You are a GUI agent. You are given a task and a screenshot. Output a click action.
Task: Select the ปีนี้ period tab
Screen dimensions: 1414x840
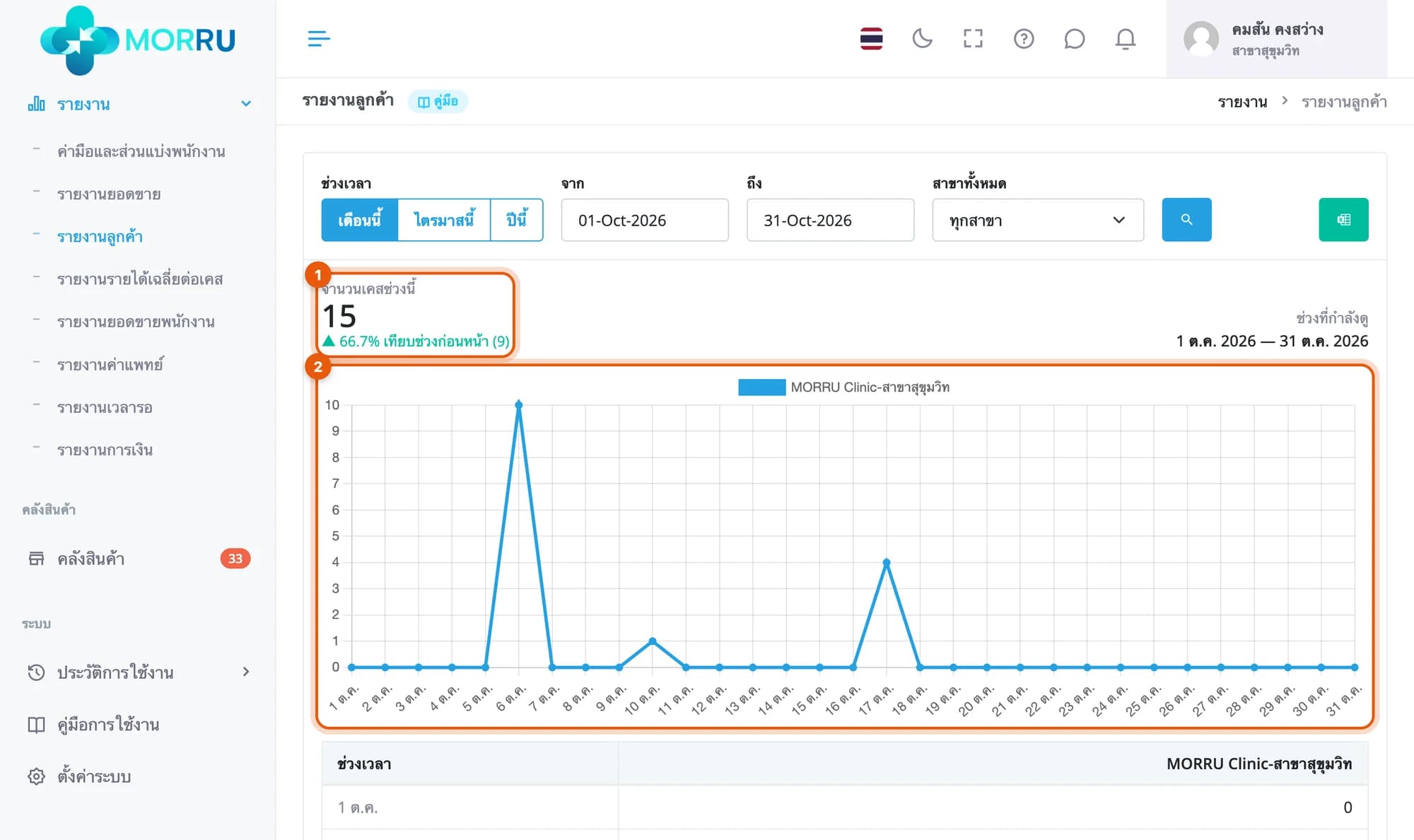[x=517, y=220]
